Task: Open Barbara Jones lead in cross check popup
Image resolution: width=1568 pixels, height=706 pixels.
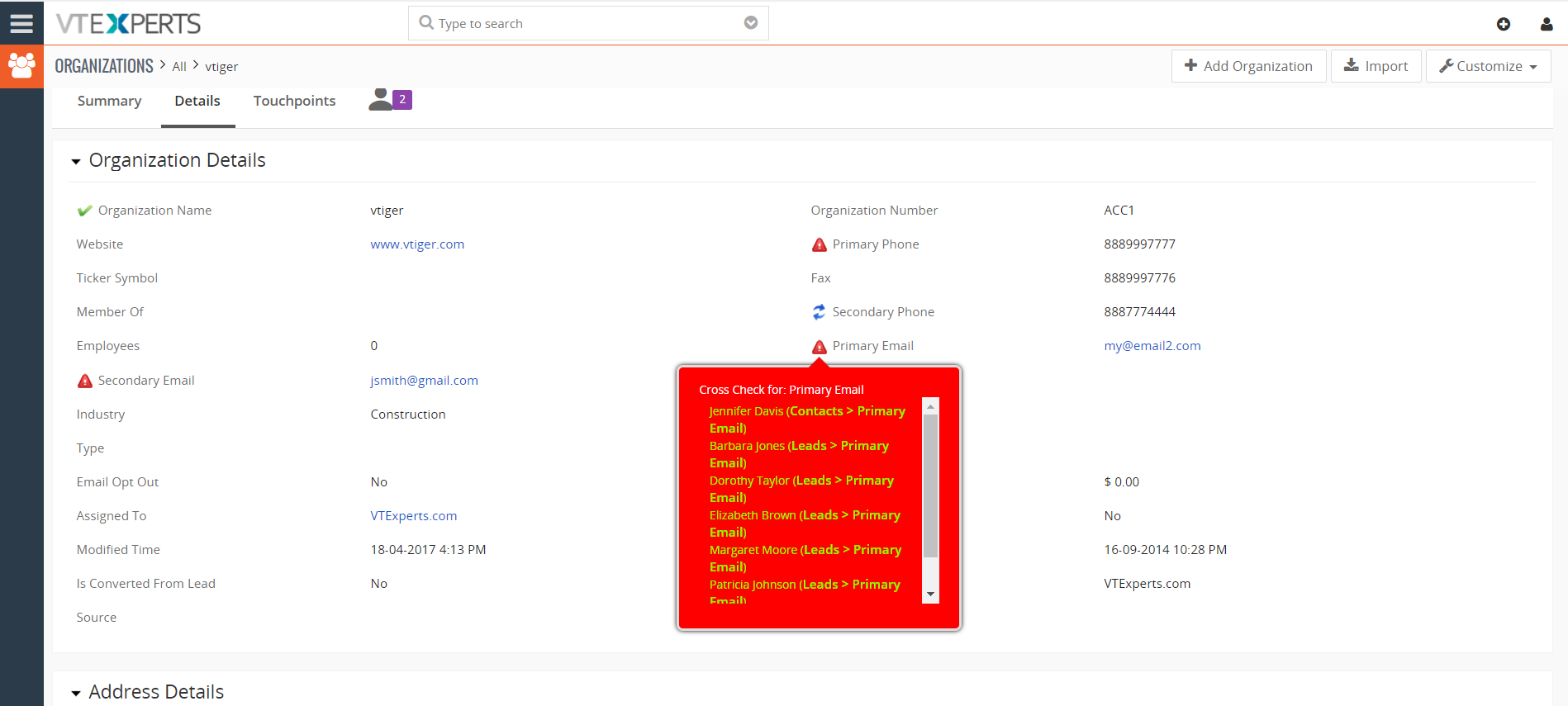Action: click(799, 454)
